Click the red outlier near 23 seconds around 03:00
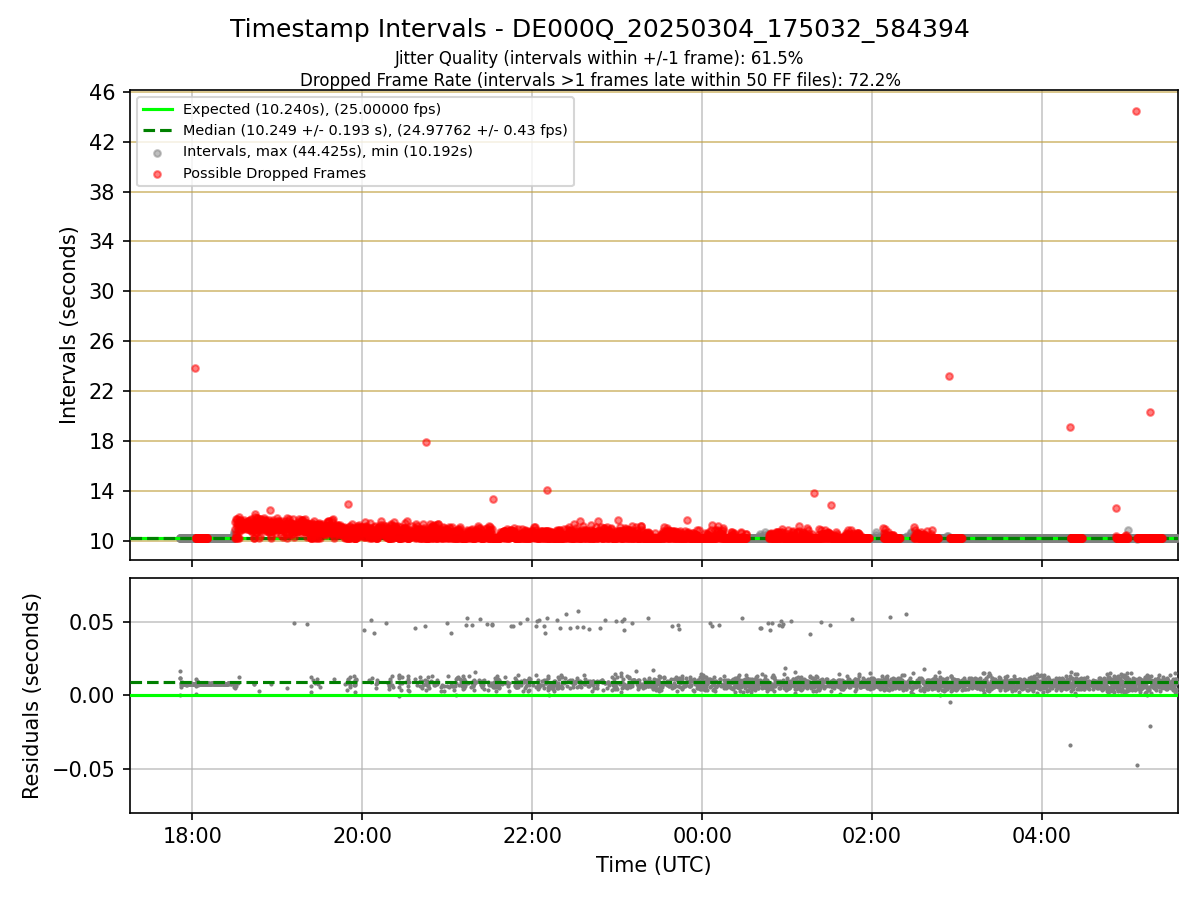The width and height of the screenshot is (1200, 900). (x=949, y=376)
